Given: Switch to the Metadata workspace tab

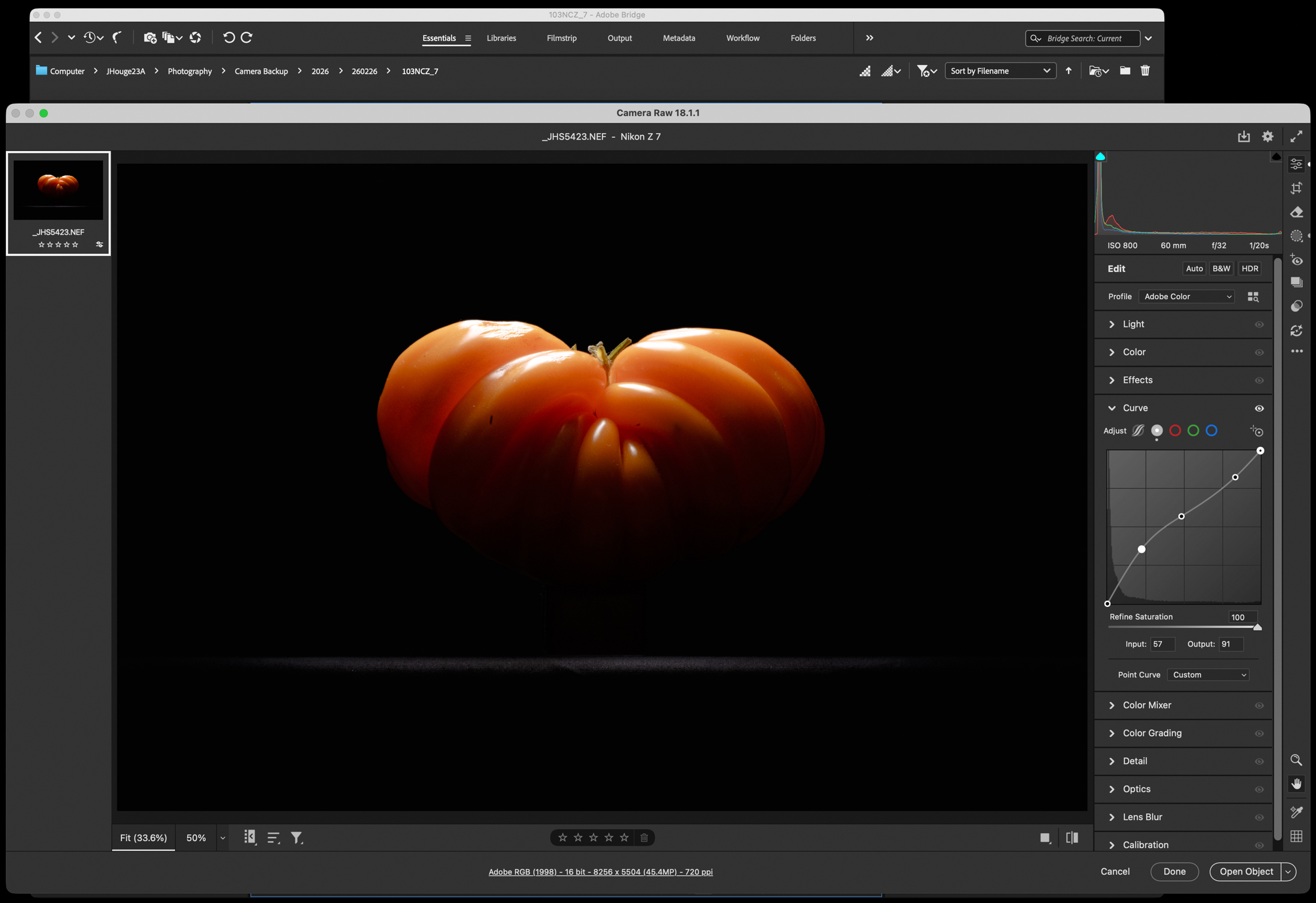Looking at the screenshot, I should (679, 38).
